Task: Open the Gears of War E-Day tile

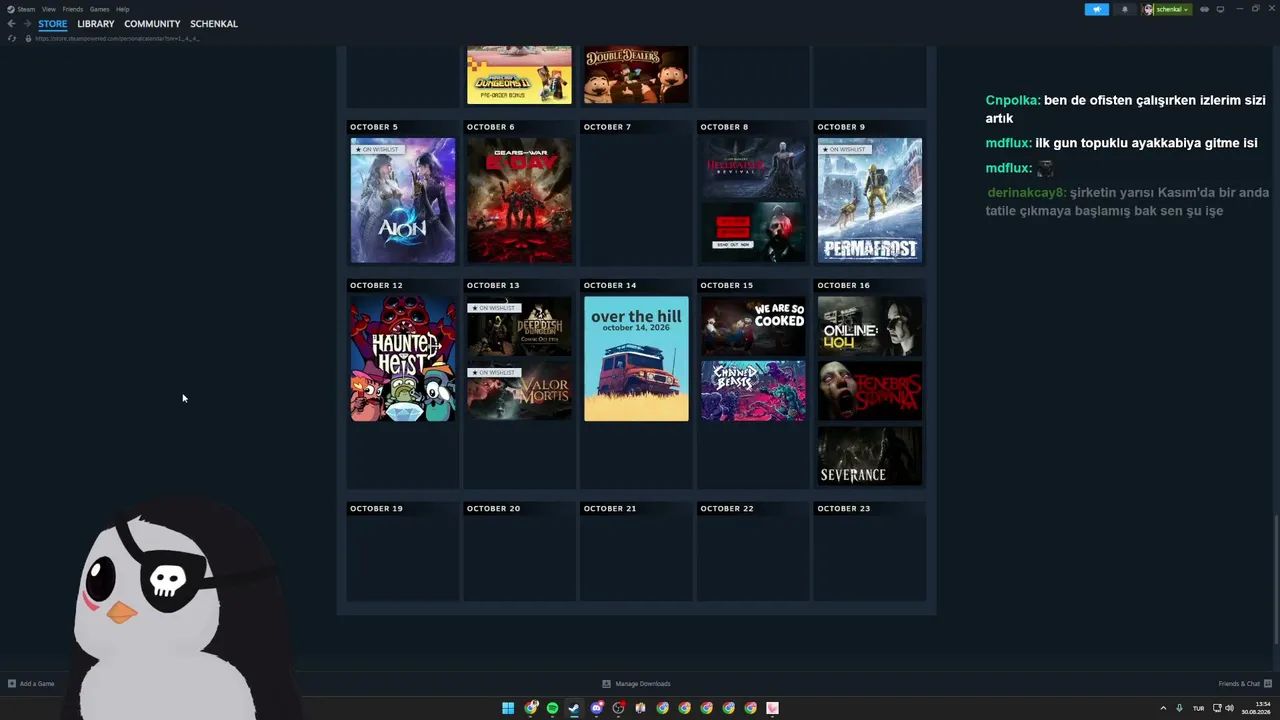Action: click(520, 201)
